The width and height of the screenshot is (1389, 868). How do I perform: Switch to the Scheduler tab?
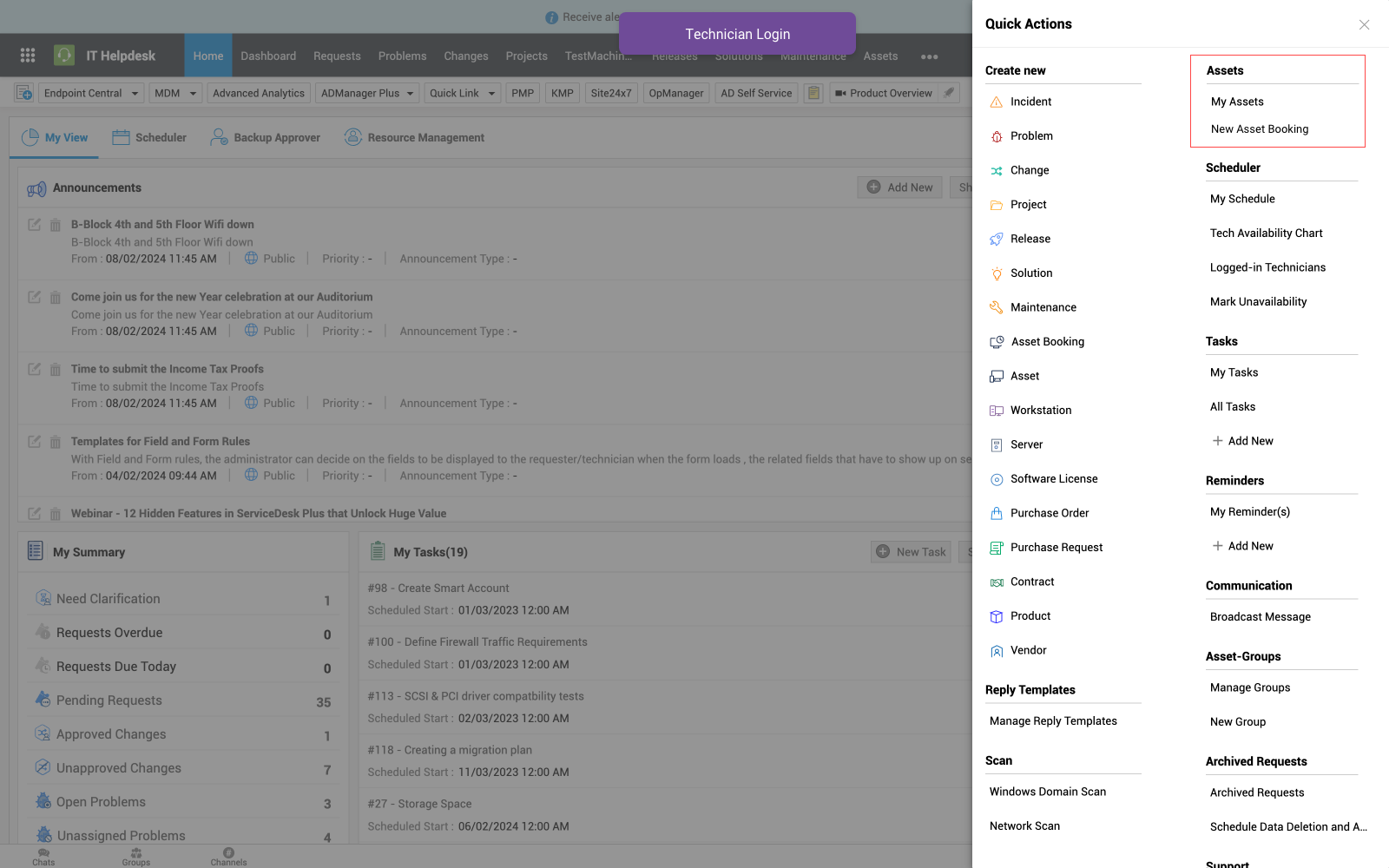(149, 137)
